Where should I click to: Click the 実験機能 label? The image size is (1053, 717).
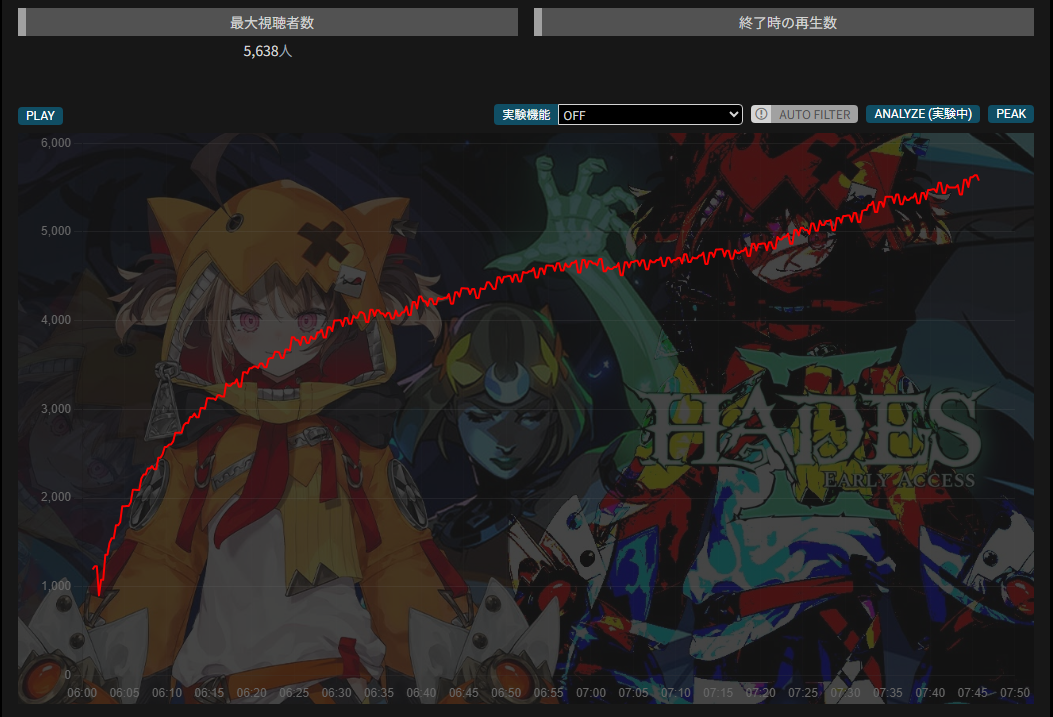click(526, 115)
